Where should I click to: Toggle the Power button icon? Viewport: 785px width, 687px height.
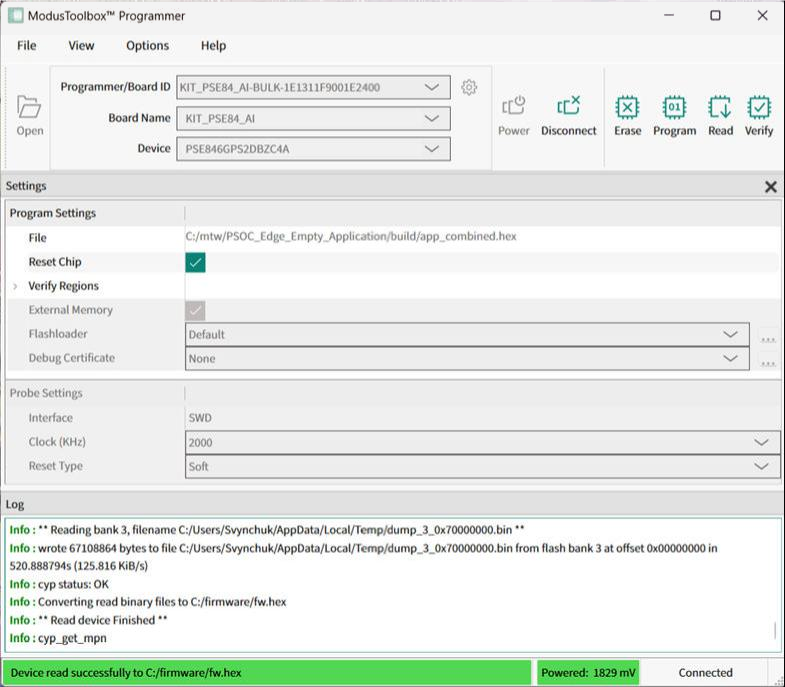[x=513, y=116]
